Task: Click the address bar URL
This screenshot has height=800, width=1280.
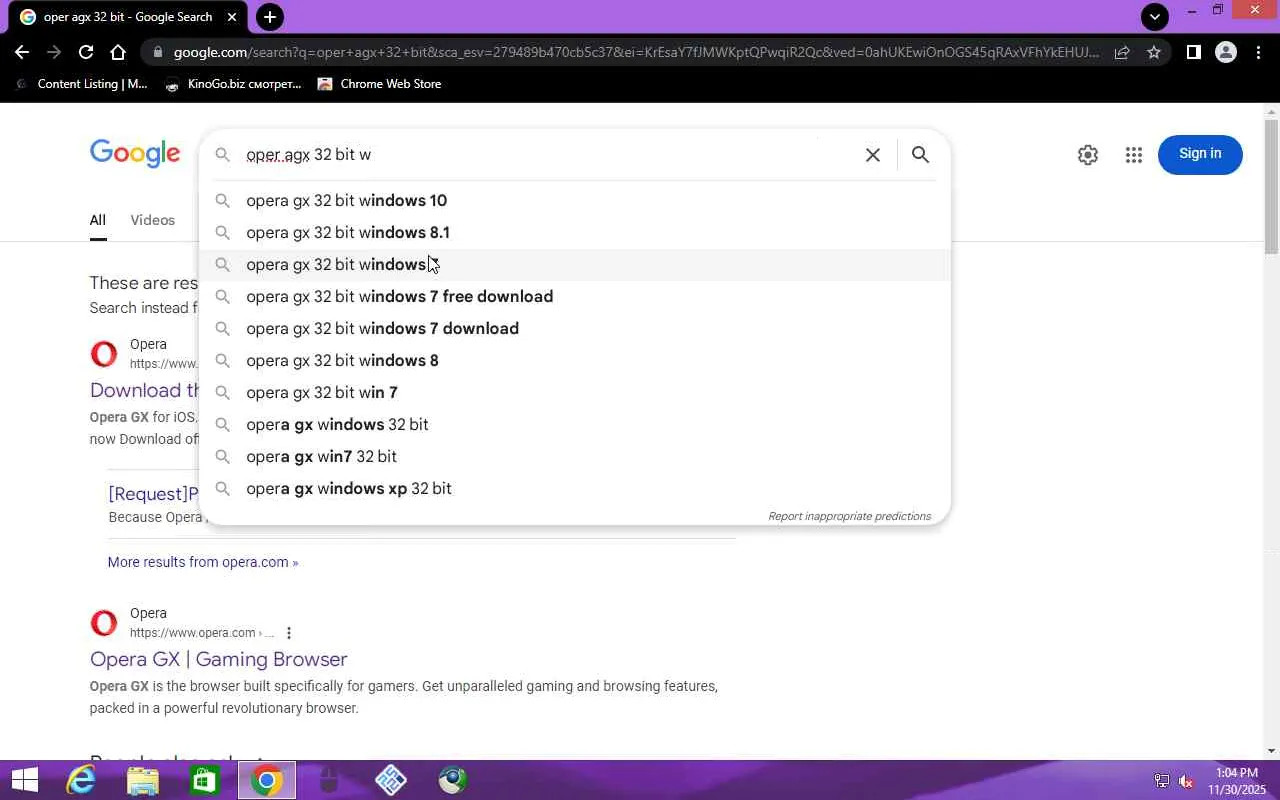Action: coord(636,52)
